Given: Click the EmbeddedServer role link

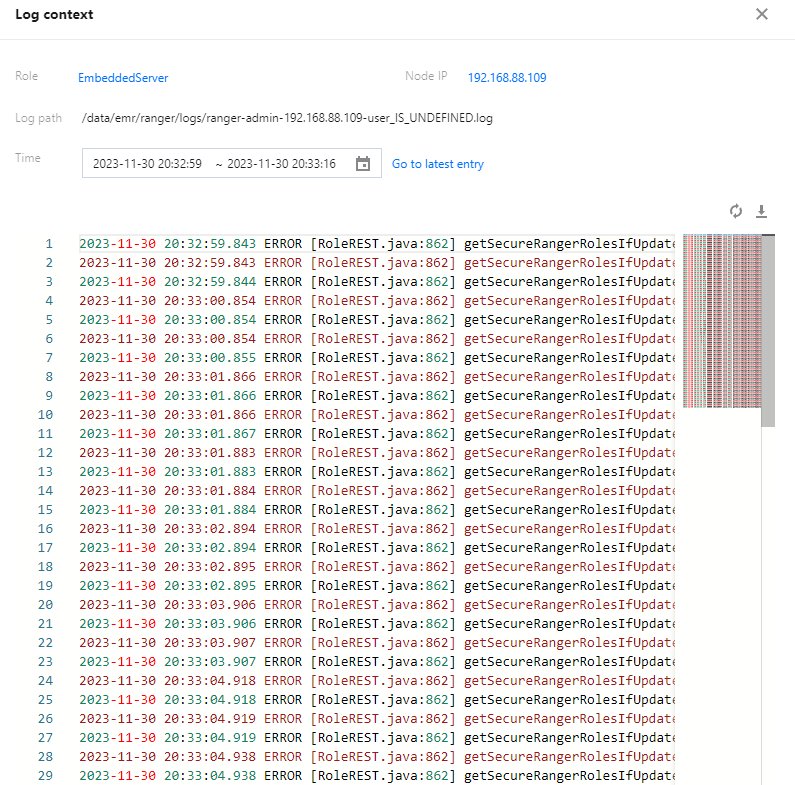Looking at the screenshot, I should tap(123, 78).
